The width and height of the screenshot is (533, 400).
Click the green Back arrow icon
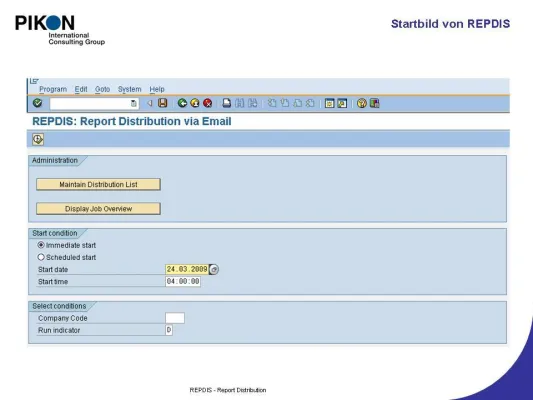182,103
